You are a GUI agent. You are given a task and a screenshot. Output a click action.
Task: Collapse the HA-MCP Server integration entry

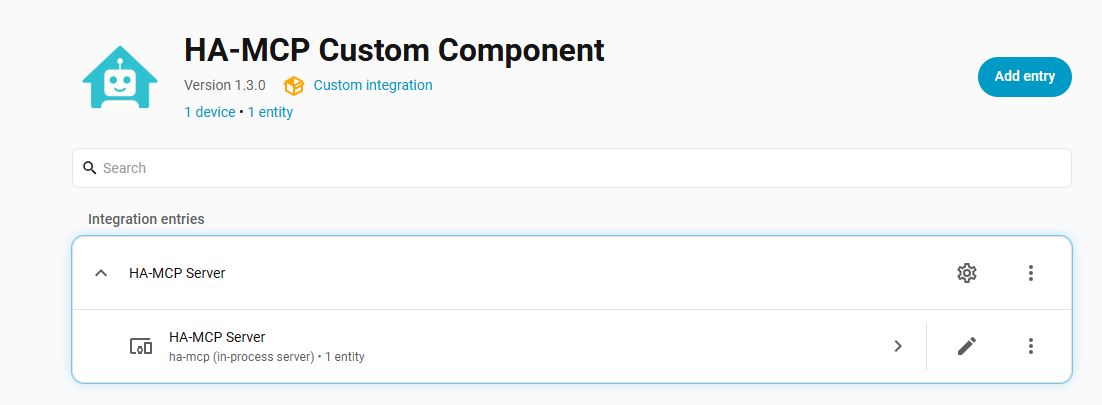tap(101, 273)
